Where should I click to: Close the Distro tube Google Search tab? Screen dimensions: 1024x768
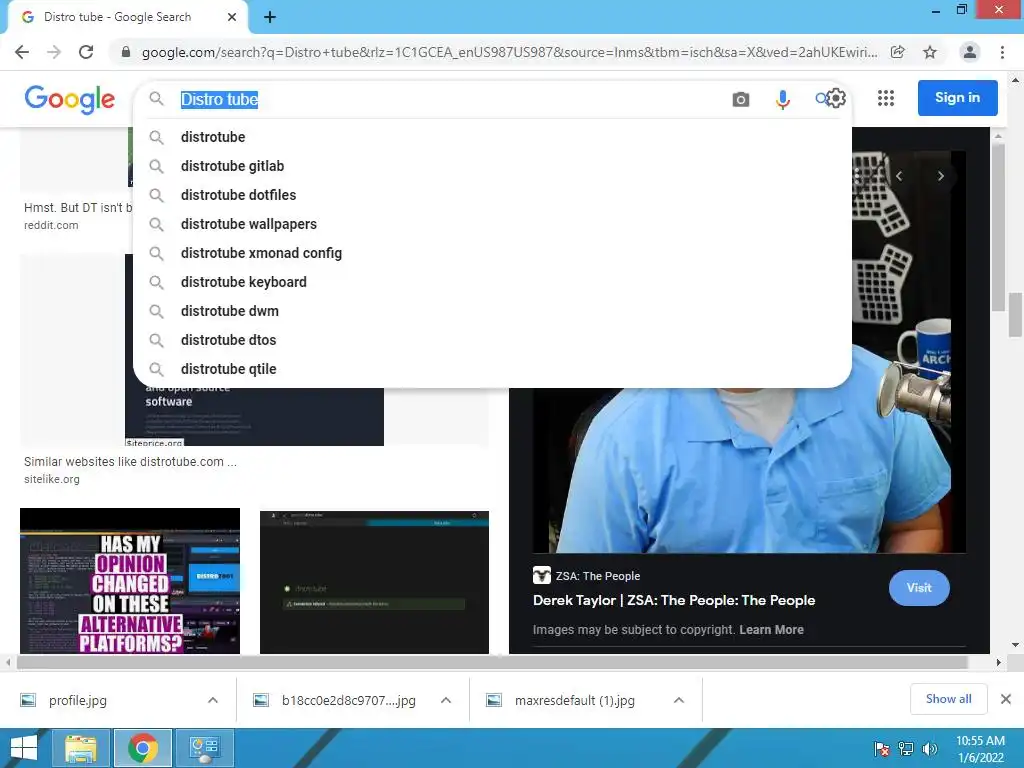tap(232, 17)
